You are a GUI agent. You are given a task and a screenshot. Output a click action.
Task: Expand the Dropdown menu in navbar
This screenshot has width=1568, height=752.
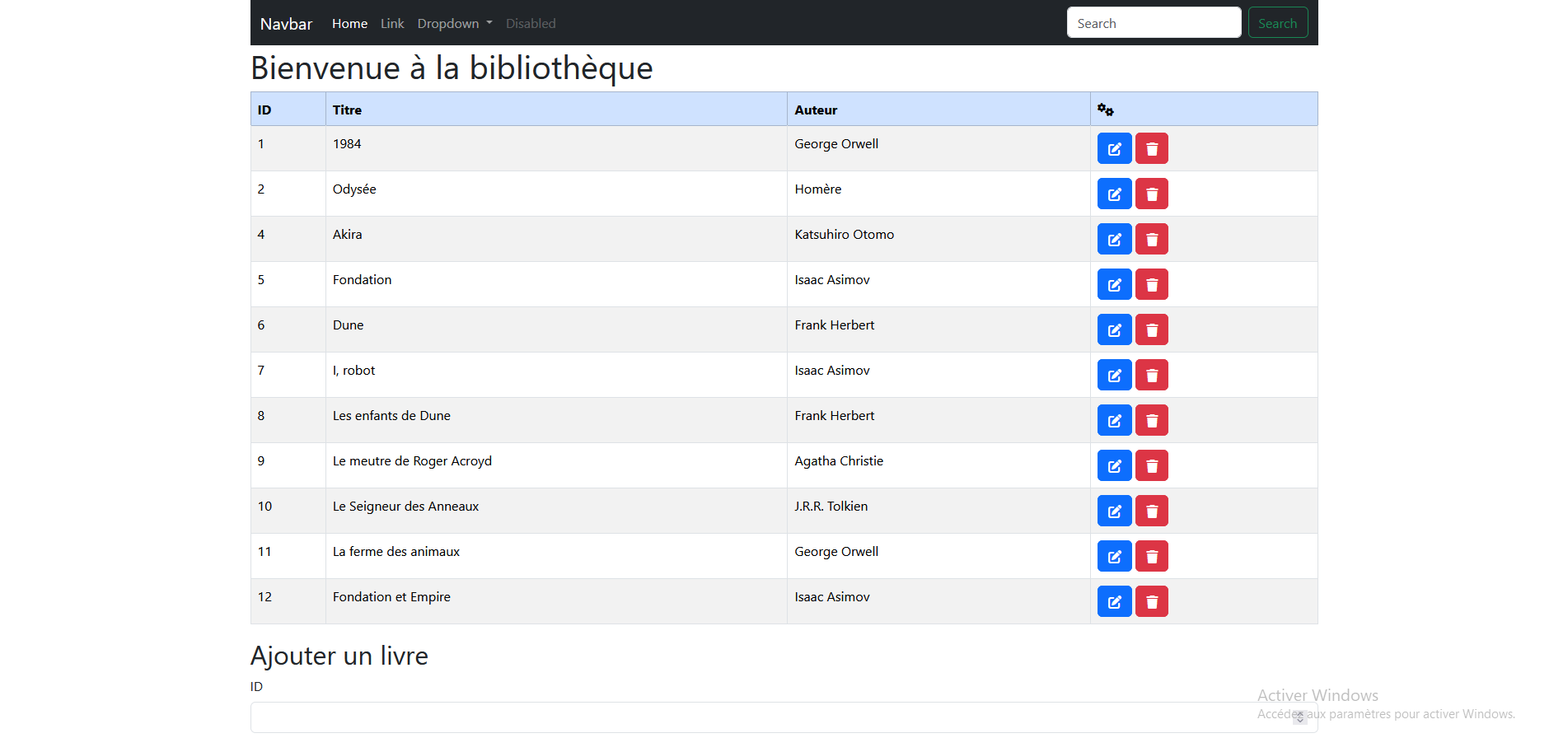point(454,24)
